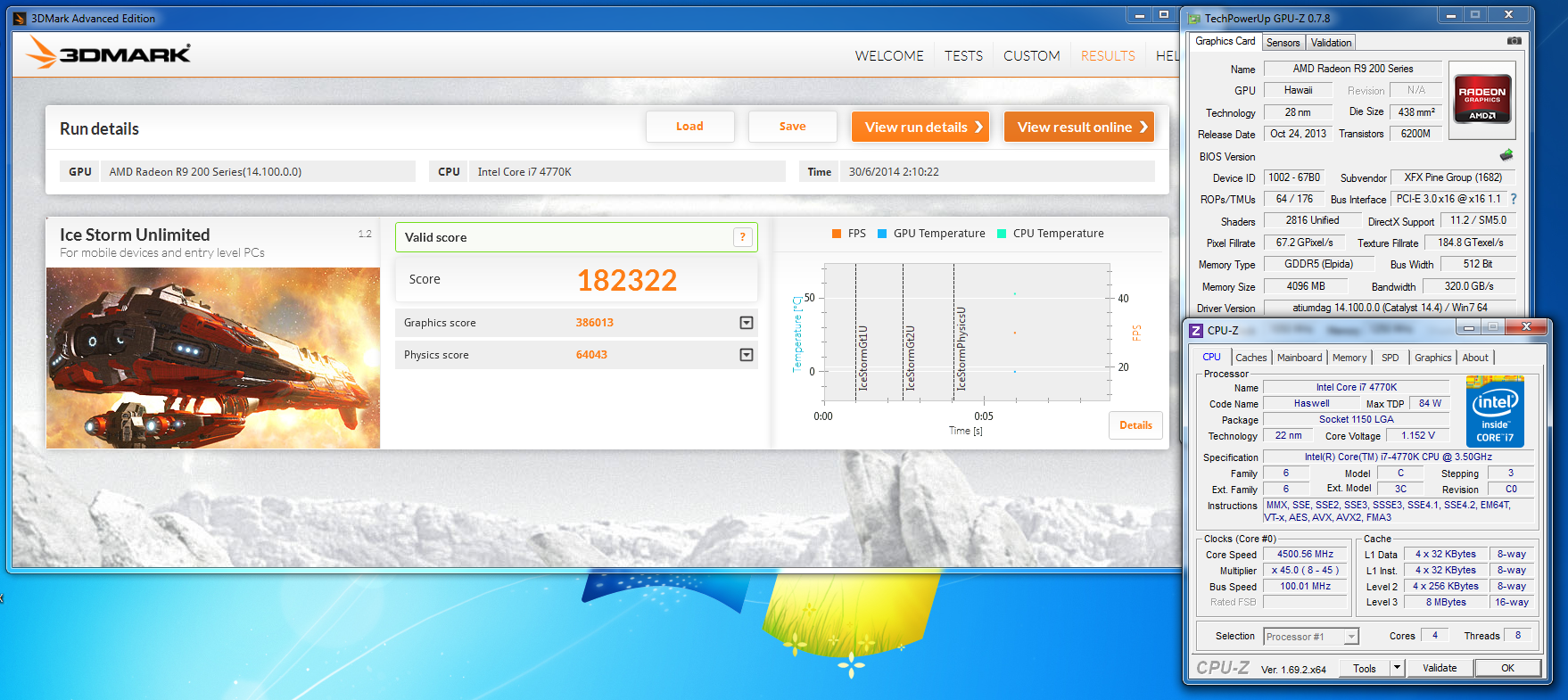Switch to the Memory tab in CPU-Z
This screenshot has height=700, width=1568.
[x=1349, y=358]
